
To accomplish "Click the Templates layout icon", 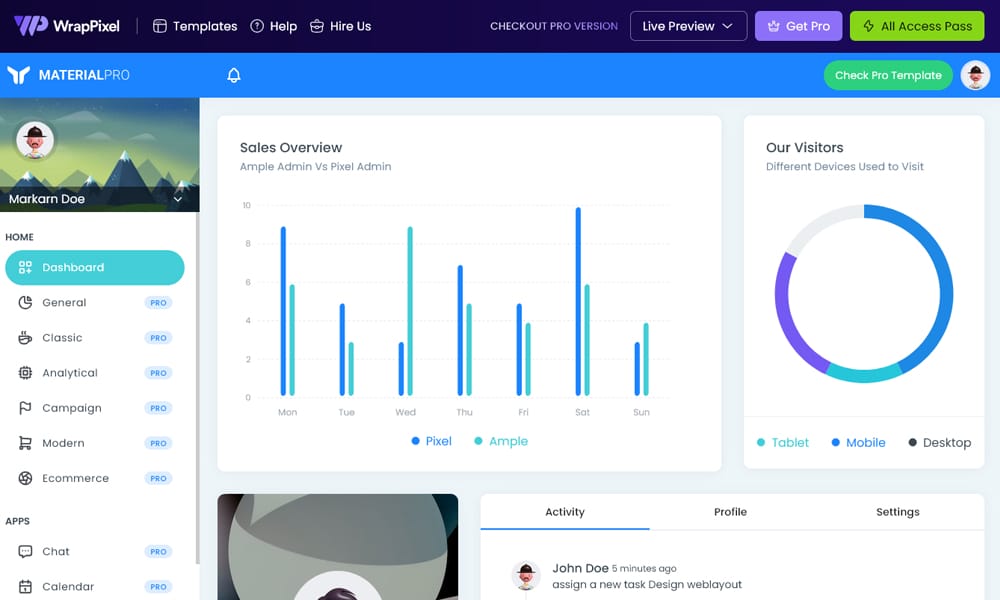I will tap(160, 26).
